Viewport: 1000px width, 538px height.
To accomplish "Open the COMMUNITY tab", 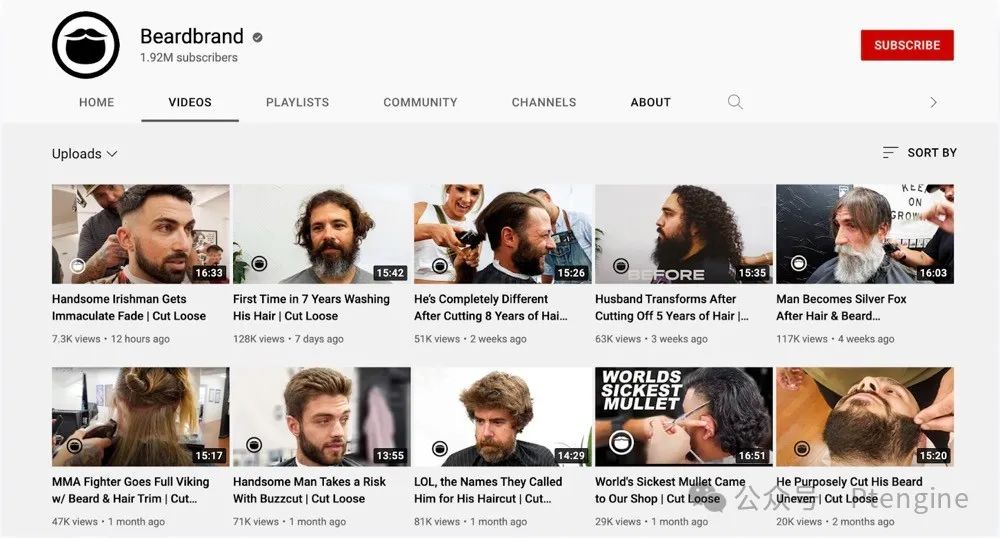I will (420, 102).
